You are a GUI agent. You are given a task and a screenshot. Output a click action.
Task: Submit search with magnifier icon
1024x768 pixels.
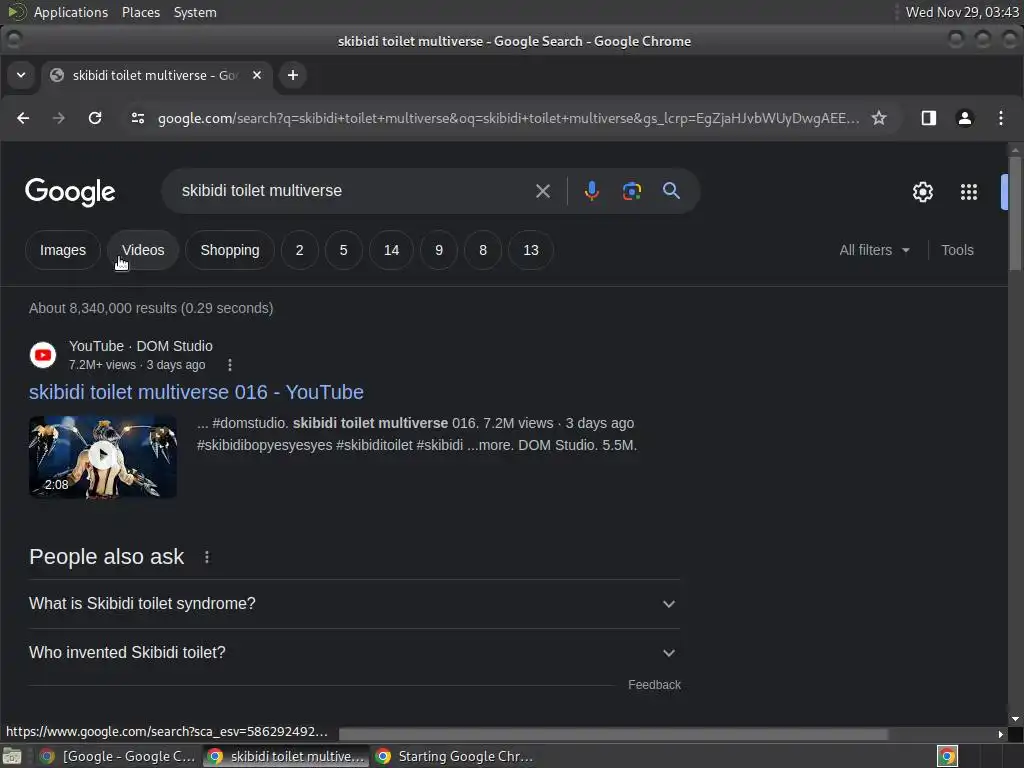(671, 191)
